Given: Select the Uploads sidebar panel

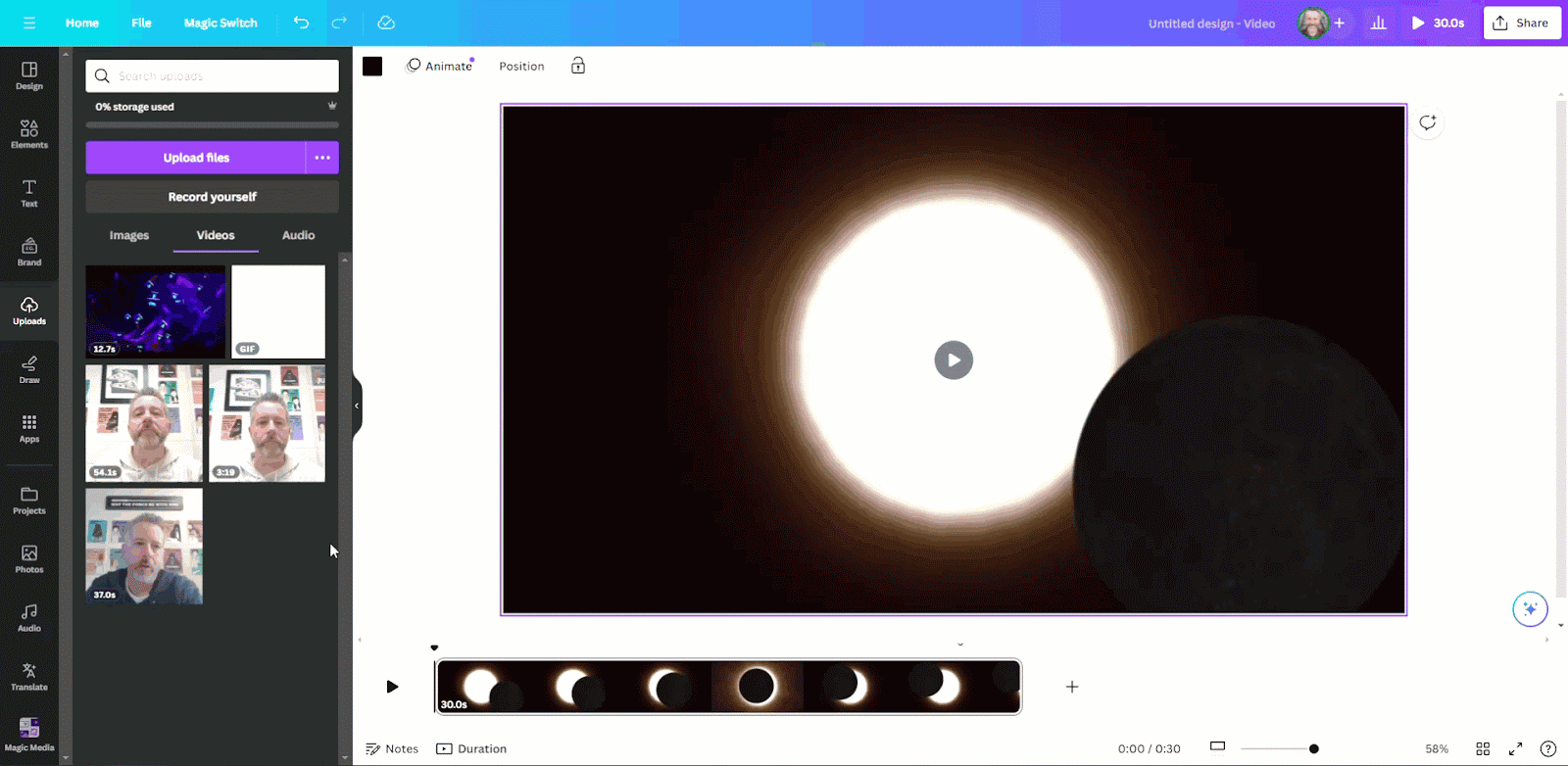Looking at the screenshot, I should pos(29,311).
